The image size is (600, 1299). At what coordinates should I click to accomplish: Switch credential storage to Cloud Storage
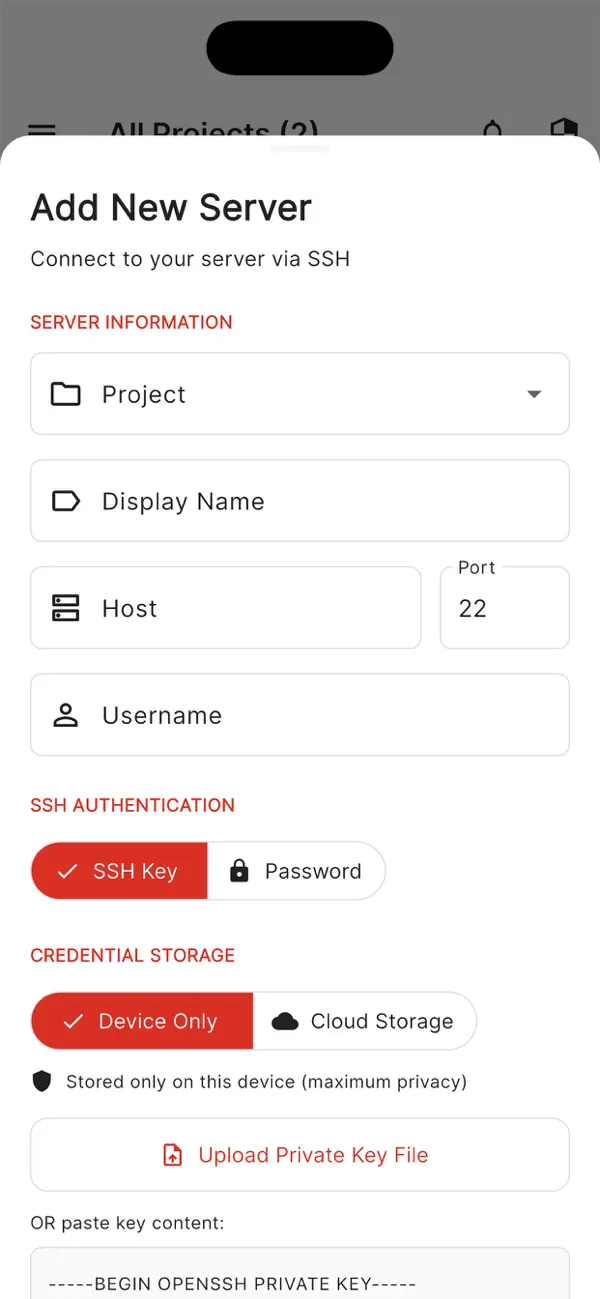pos(365,1021)
